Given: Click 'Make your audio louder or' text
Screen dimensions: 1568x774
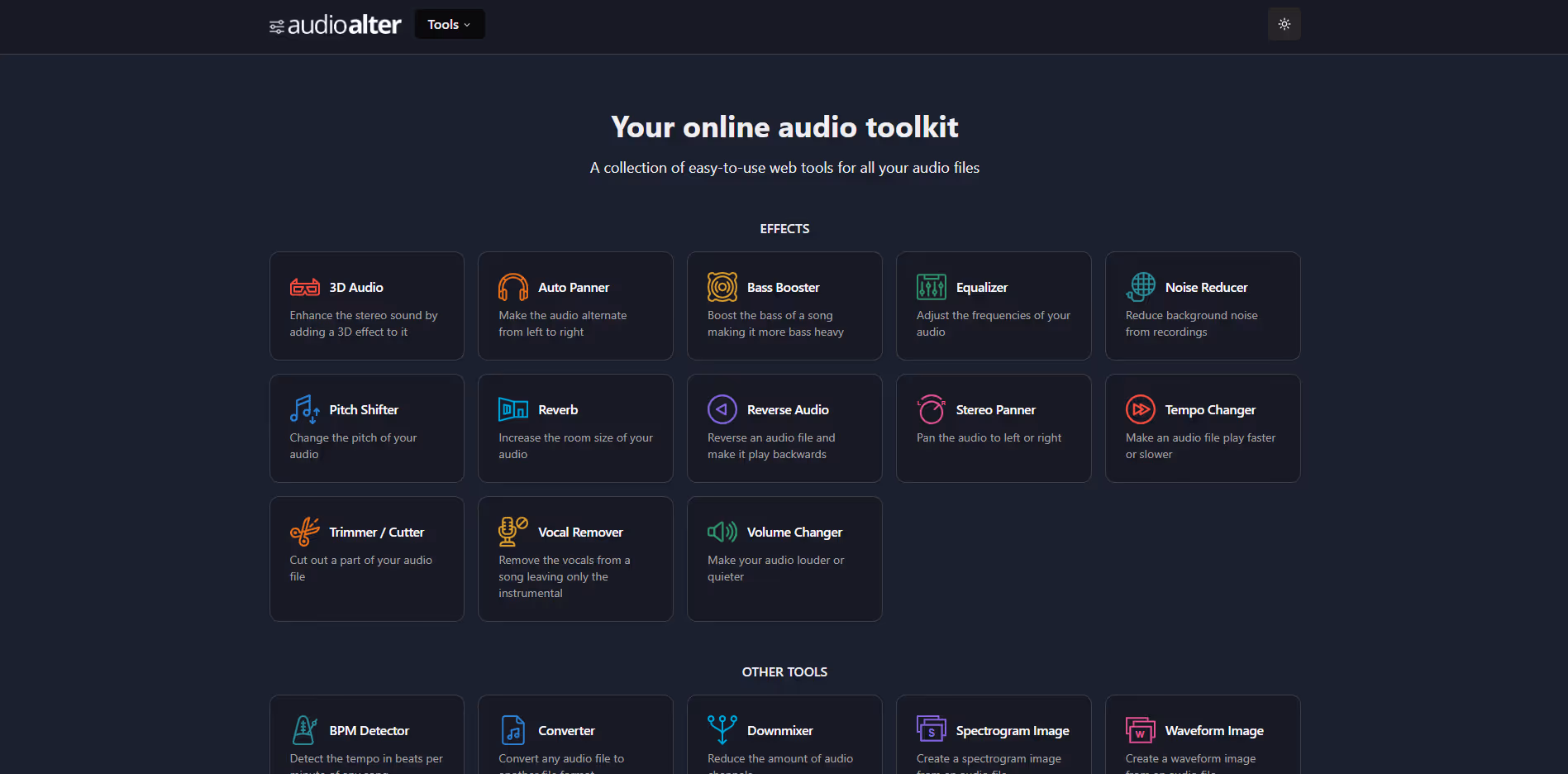Looking at the screenshot, I should click(775, 560).
